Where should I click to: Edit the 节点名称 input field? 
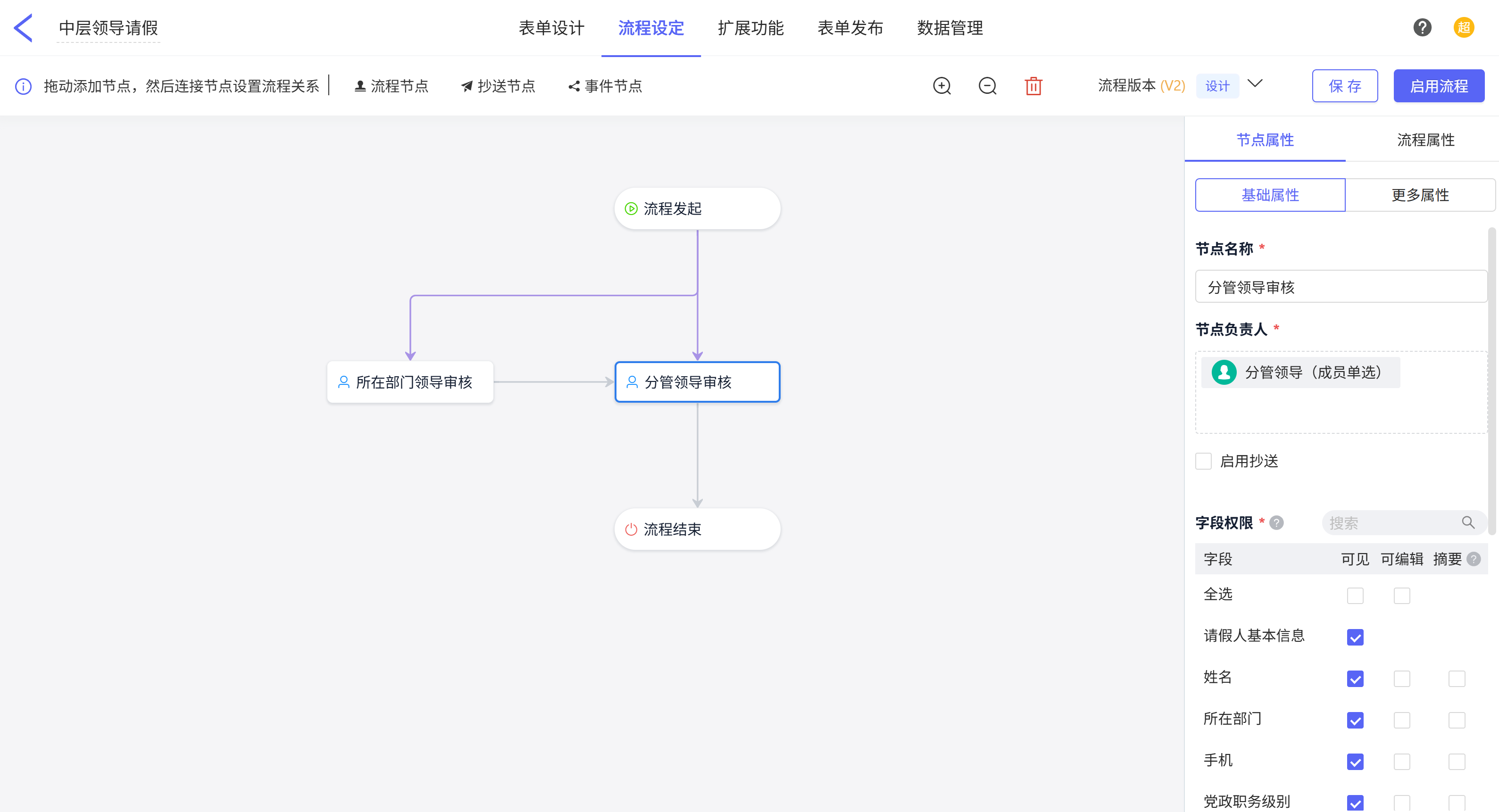(1341, 287)
